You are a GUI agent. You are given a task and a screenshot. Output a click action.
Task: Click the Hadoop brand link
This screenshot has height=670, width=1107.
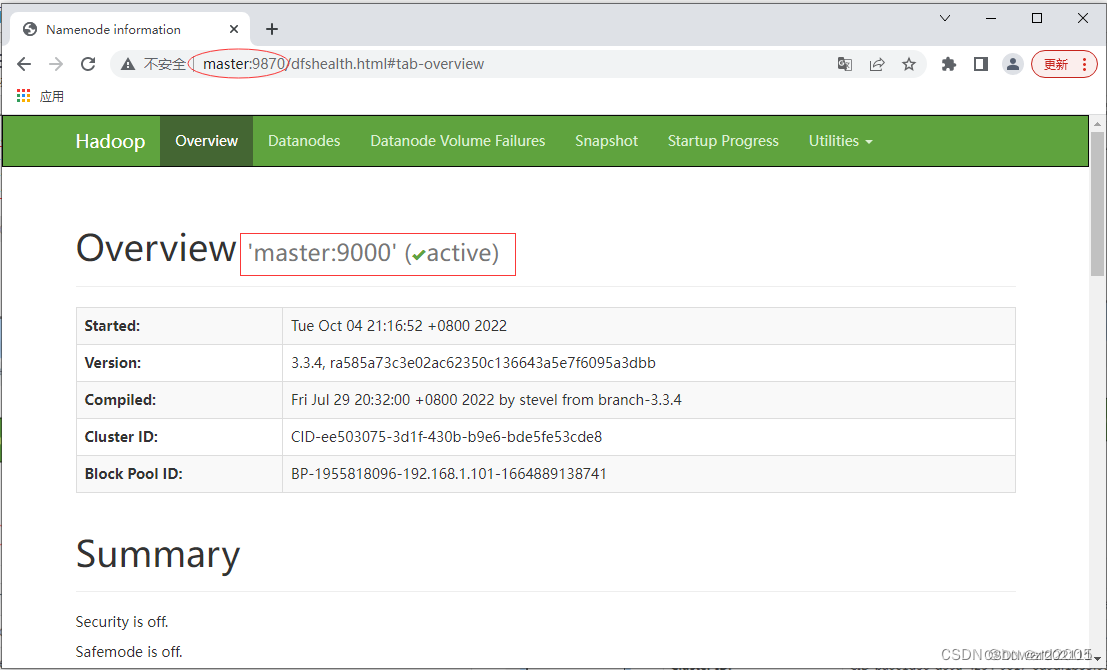pos(110,141)
